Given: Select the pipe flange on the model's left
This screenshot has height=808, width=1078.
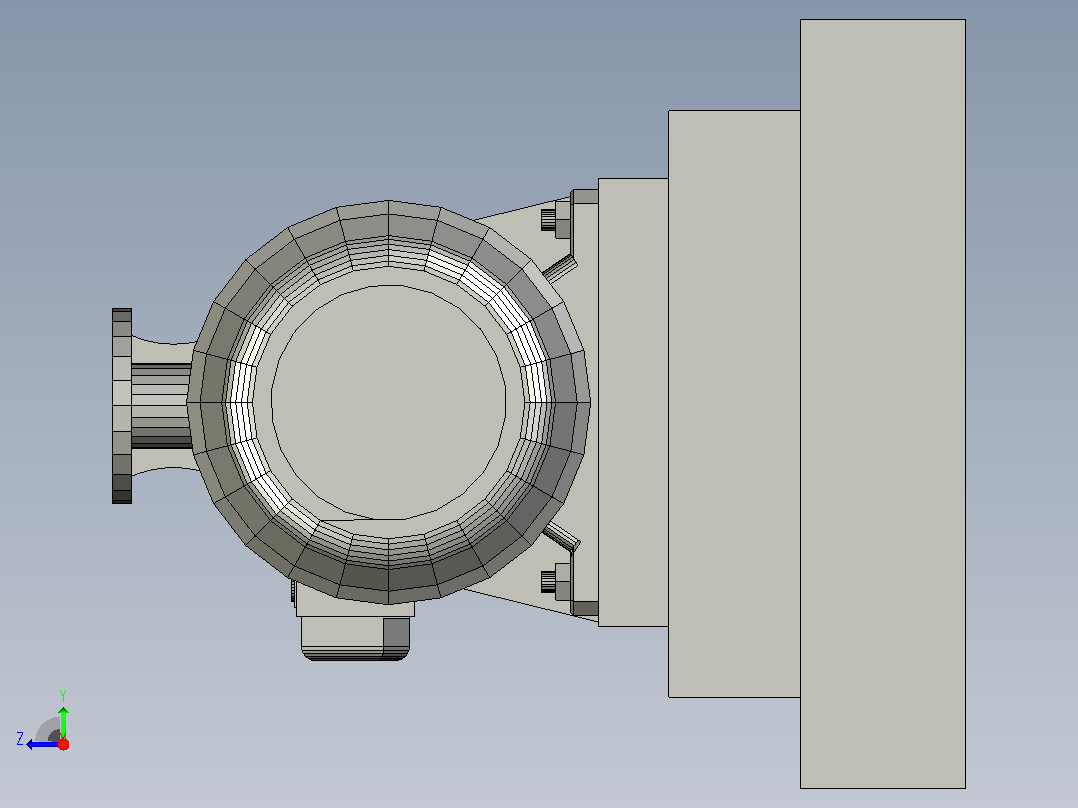Looking at the screenshot, I should 122,406.
